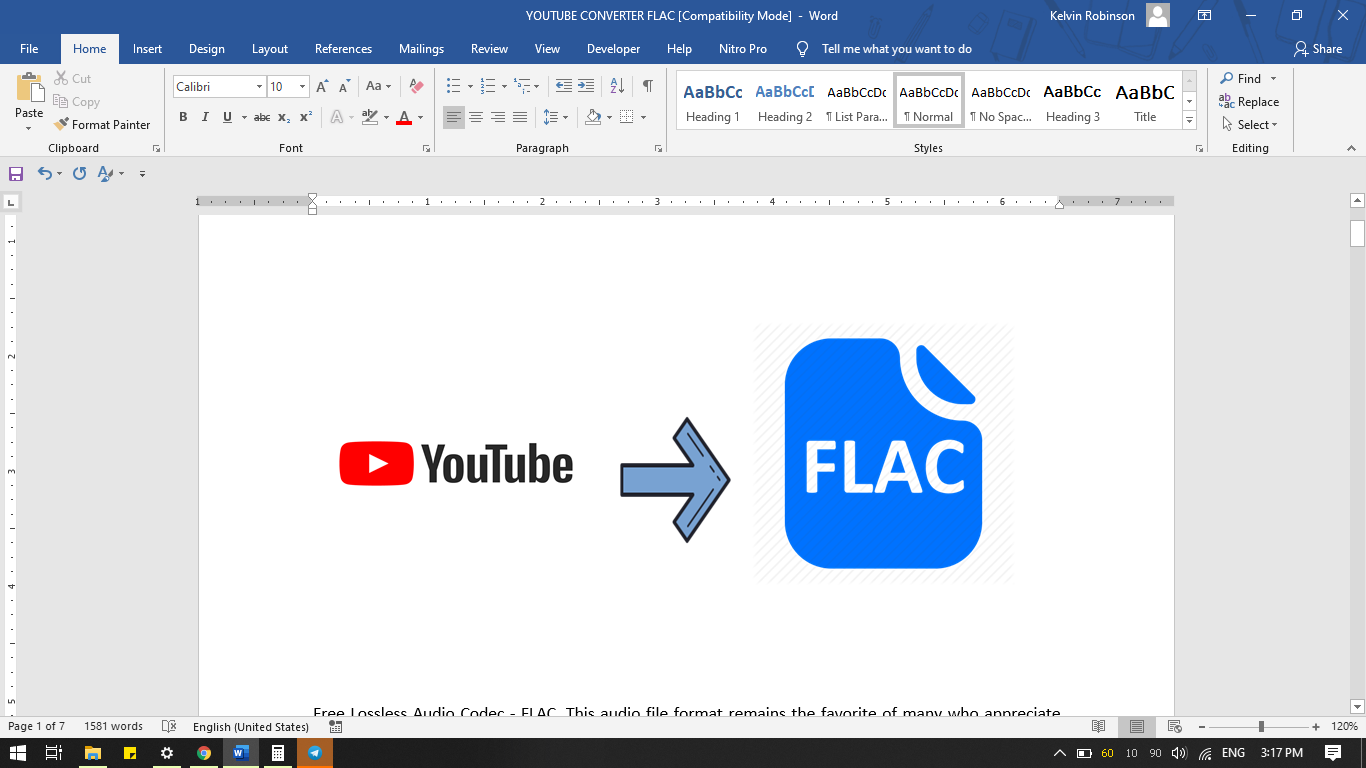This screenshot has height=768, width=1366.
Task: Open the Change Case Aa dropdown
Action: pyautogui.click(x=378, y=87)
